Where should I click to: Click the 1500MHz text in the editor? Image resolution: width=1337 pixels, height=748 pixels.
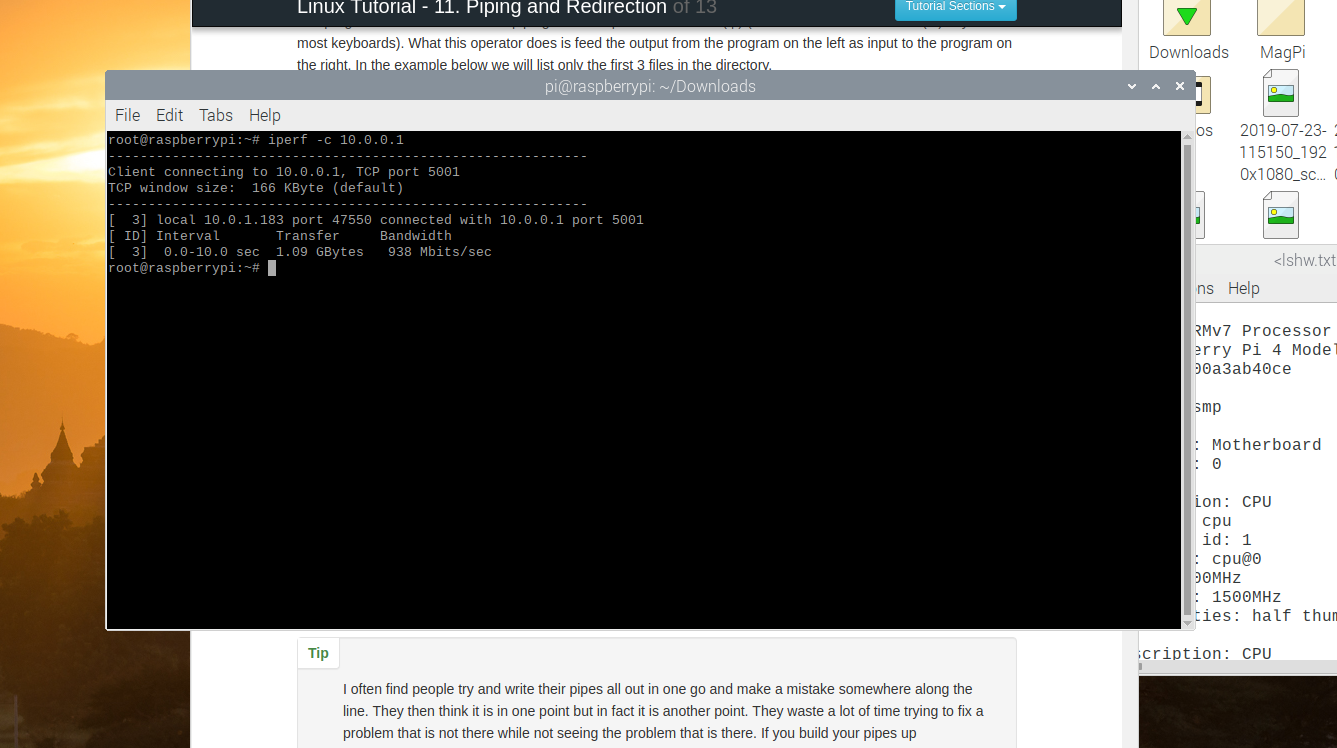click(x=1246, y=597)
